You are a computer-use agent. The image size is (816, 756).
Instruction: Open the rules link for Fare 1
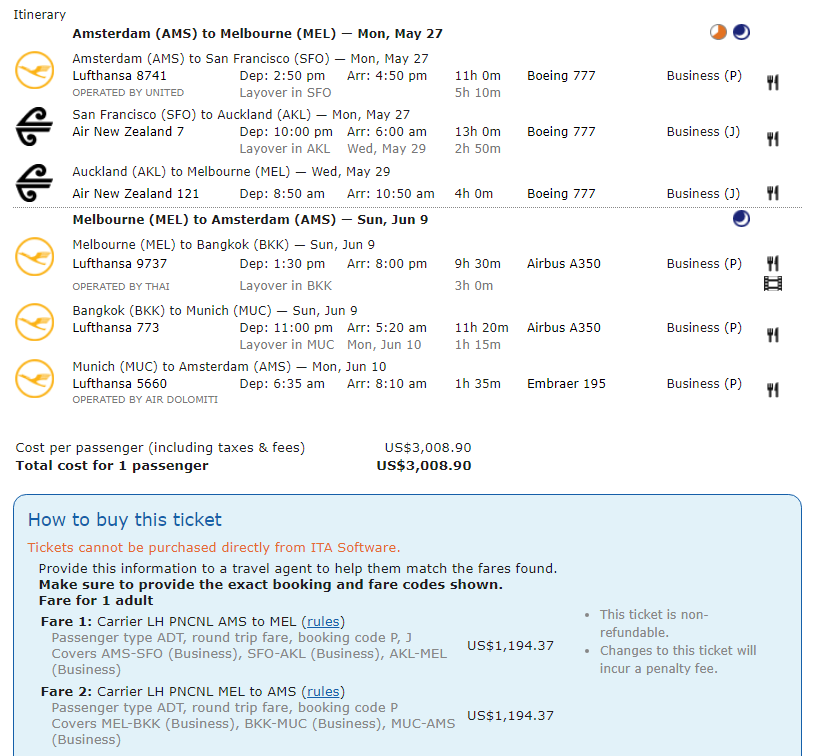(x=323, y=622)
